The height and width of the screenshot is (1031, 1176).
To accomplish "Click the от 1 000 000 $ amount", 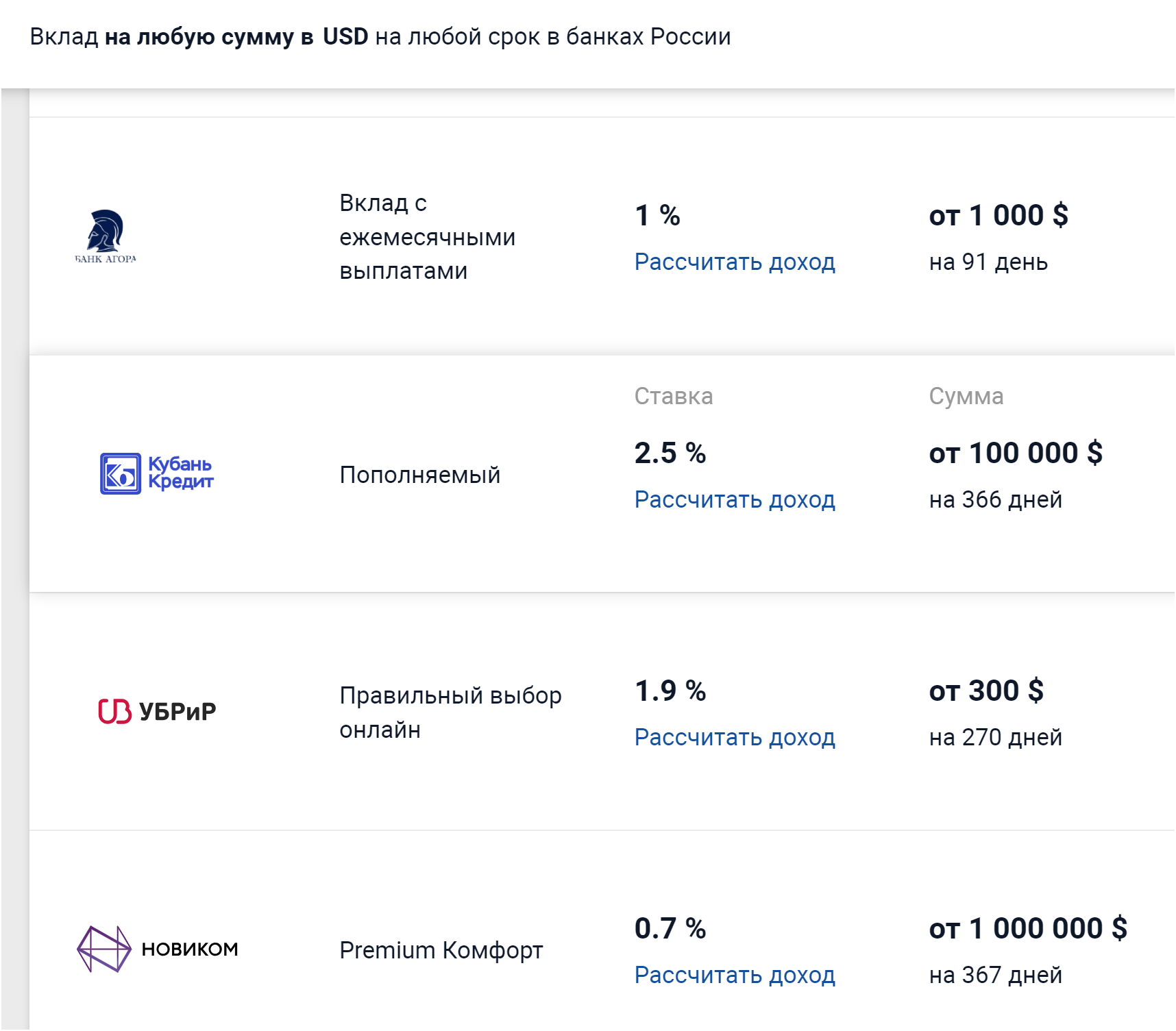I will pos(1028,928).
